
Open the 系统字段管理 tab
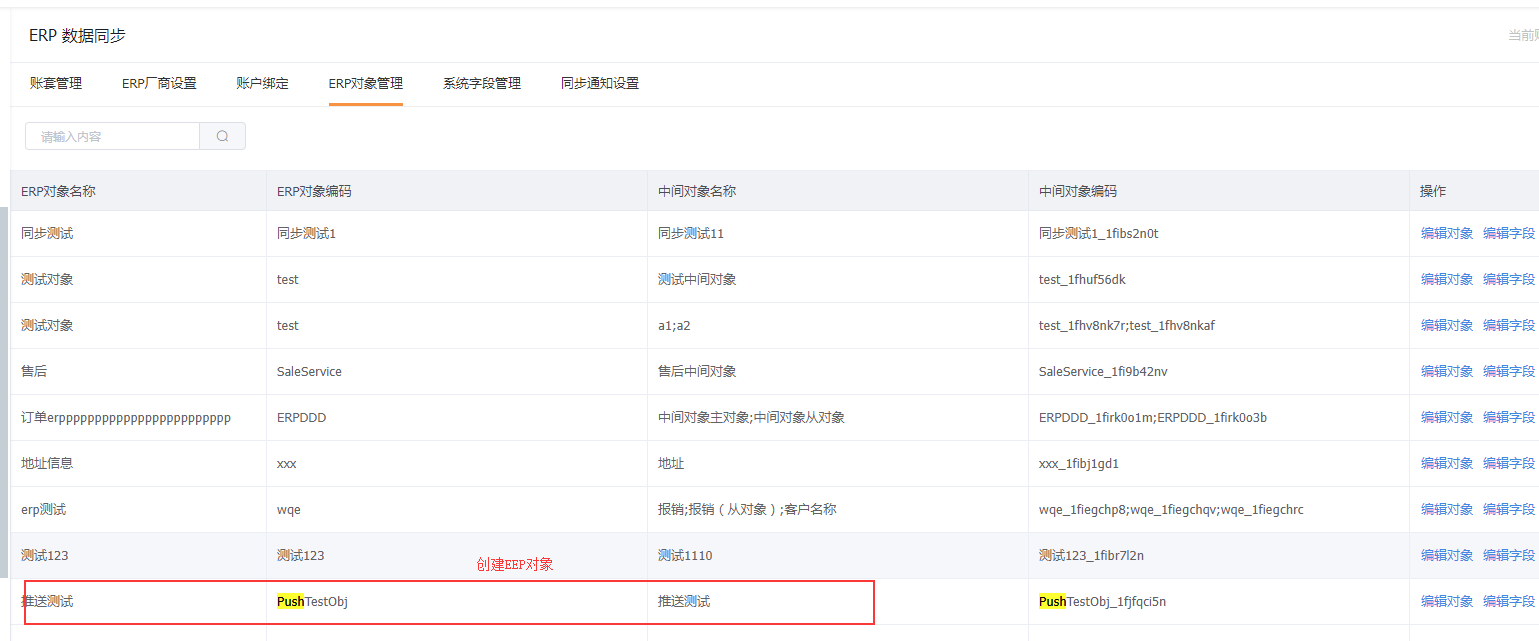tap(482, 84)
